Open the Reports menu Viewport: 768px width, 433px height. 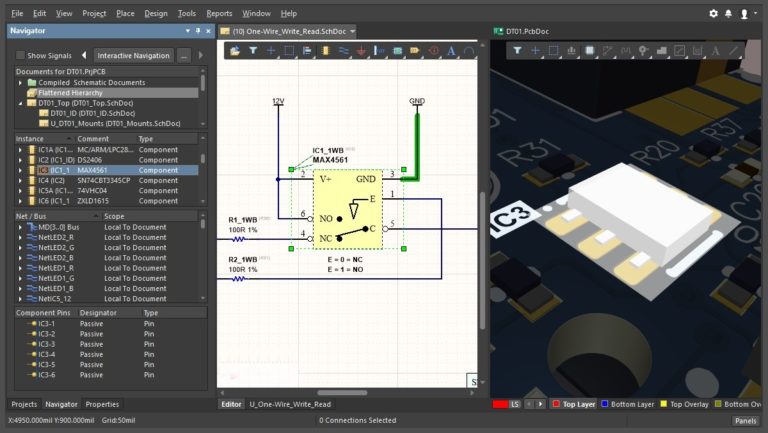pyautogui.click(x=219, y=13)
